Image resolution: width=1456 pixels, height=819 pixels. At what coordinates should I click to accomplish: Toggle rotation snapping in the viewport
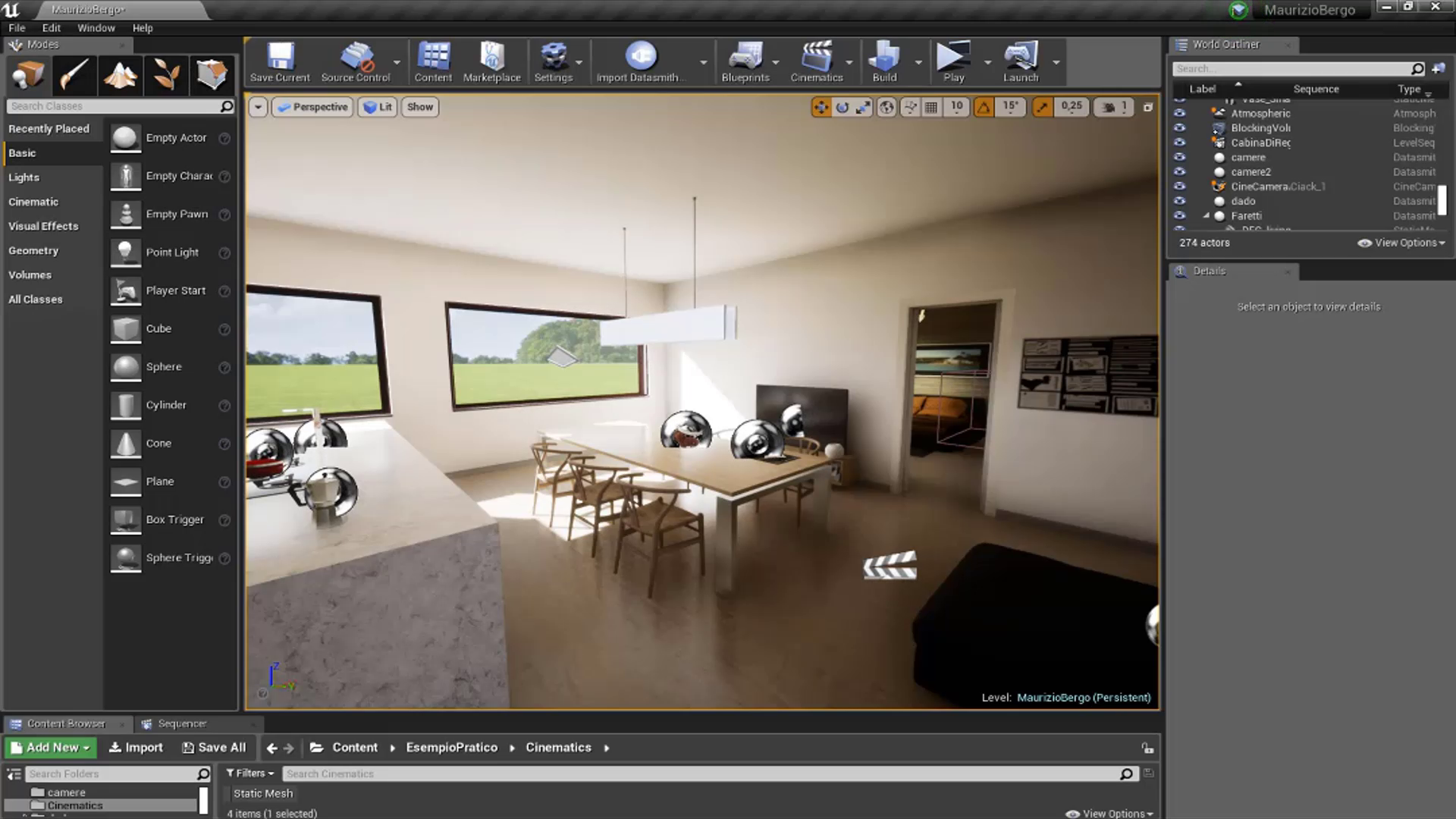984,108
